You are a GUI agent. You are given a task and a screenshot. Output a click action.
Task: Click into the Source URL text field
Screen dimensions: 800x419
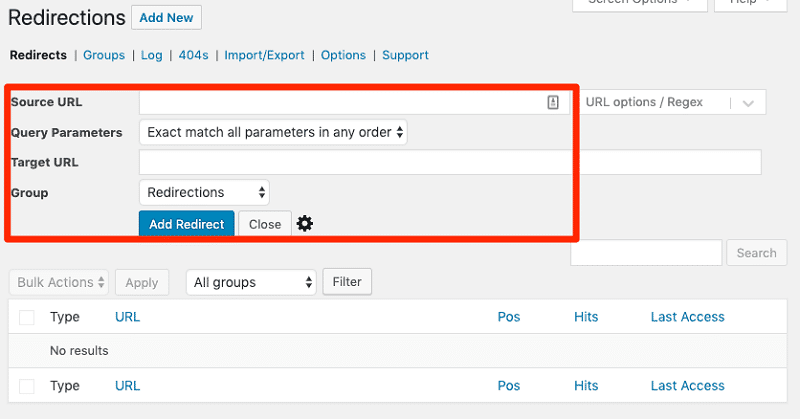340,102
